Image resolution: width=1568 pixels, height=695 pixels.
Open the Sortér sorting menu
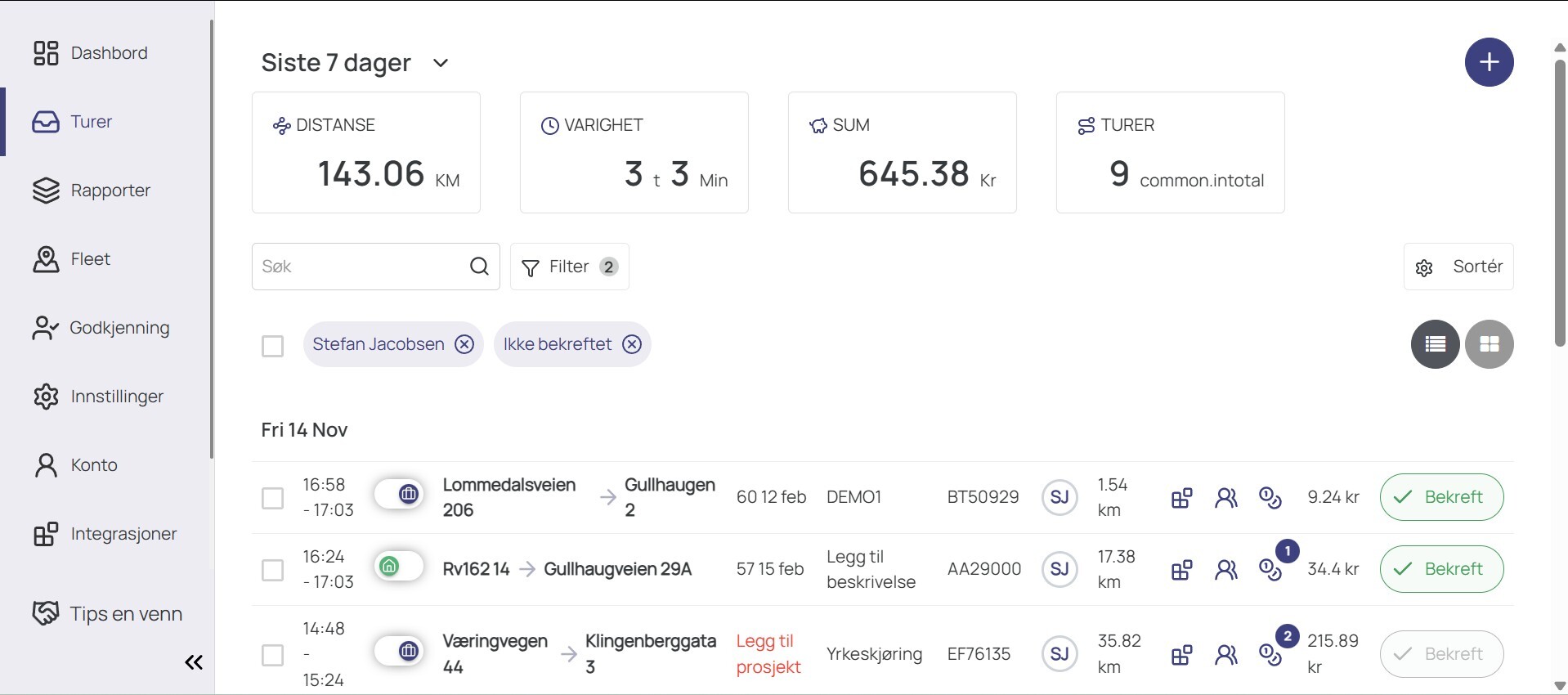click(1458, 267)
